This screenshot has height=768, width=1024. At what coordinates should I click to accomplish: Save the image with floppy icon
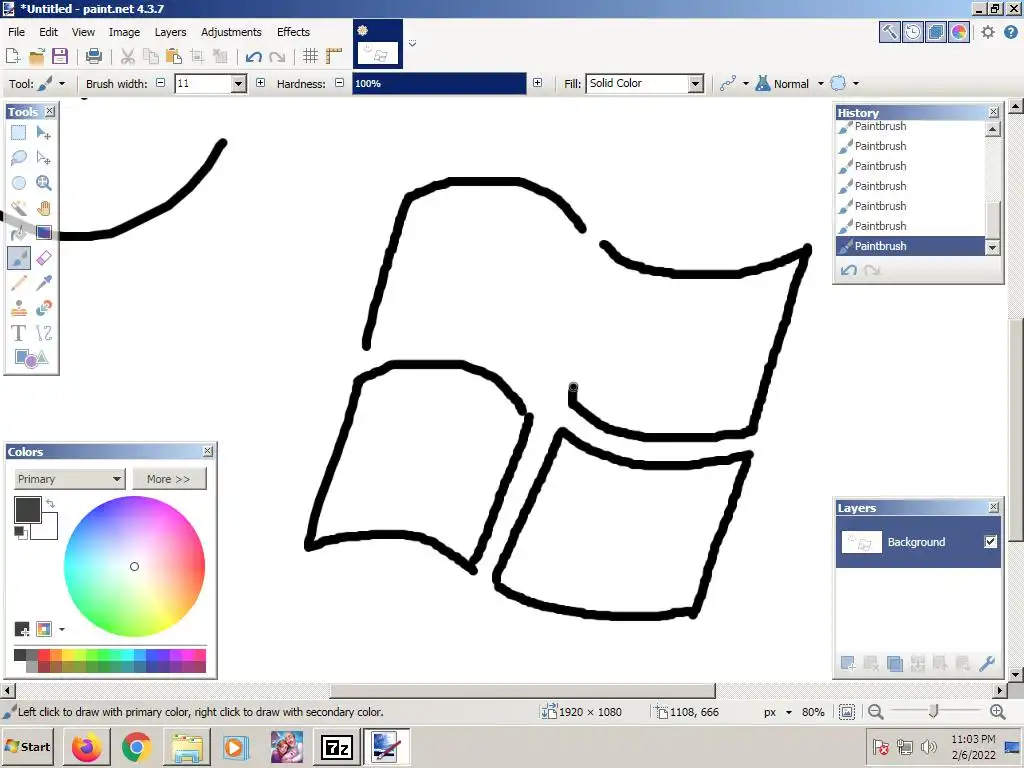tap(60, 56)
